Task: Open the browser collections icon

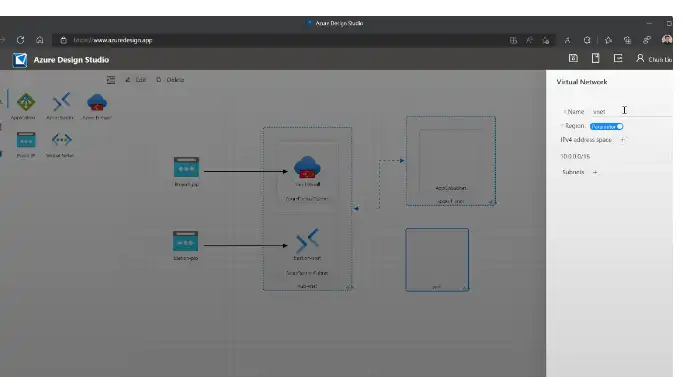Action: (628, 40)
